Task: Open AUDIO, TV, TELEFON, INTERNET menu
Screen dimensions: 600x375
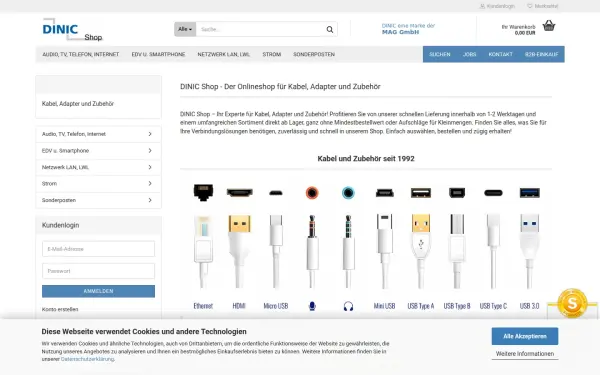Action: coord(81,54)
